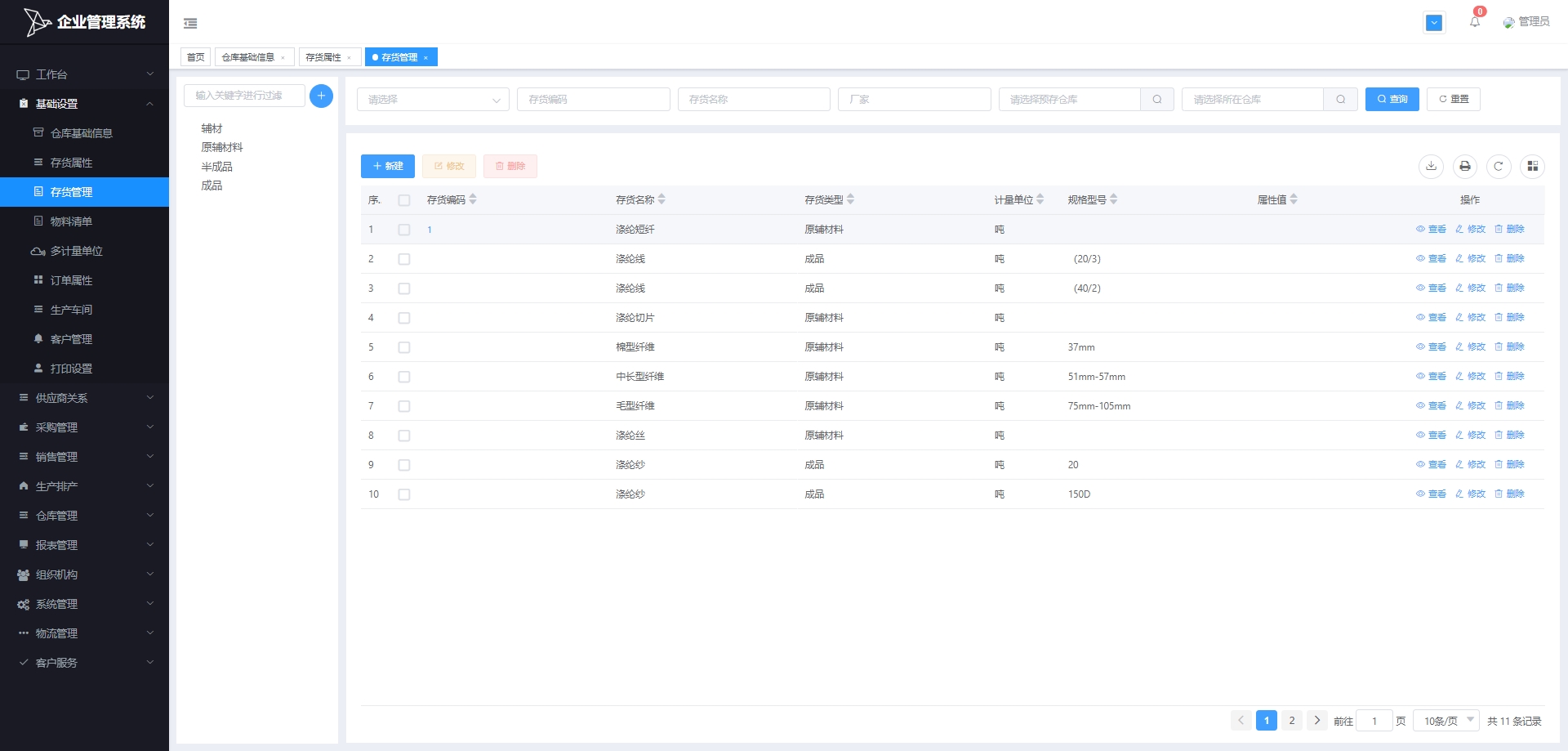Click the print icon above the table
The height and width of the screenshot is (751, 1568).
click(x=1465, y=167)
